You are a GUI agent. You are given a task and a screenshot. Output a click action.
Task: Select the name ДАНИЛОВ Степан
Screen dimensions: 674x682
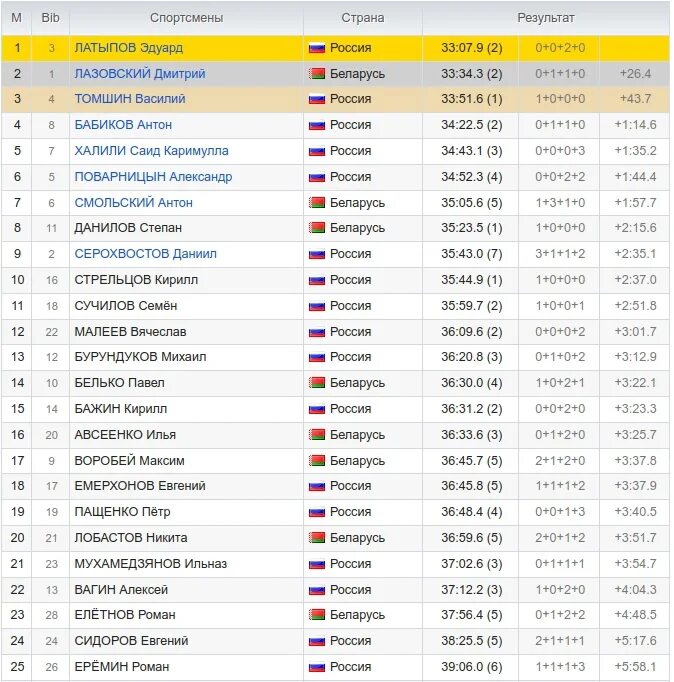(x=128, y=228)
